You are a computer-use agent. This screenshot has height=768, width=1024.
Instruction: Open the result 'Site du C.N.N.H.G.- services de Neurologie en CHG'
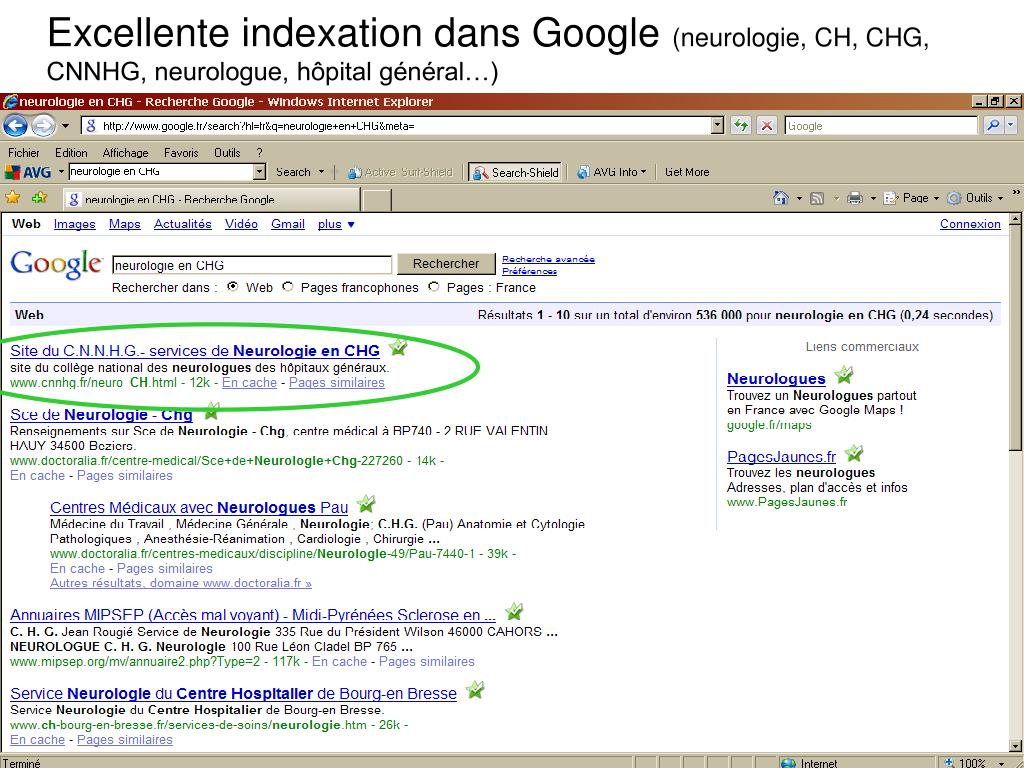(x=195, y=351)
